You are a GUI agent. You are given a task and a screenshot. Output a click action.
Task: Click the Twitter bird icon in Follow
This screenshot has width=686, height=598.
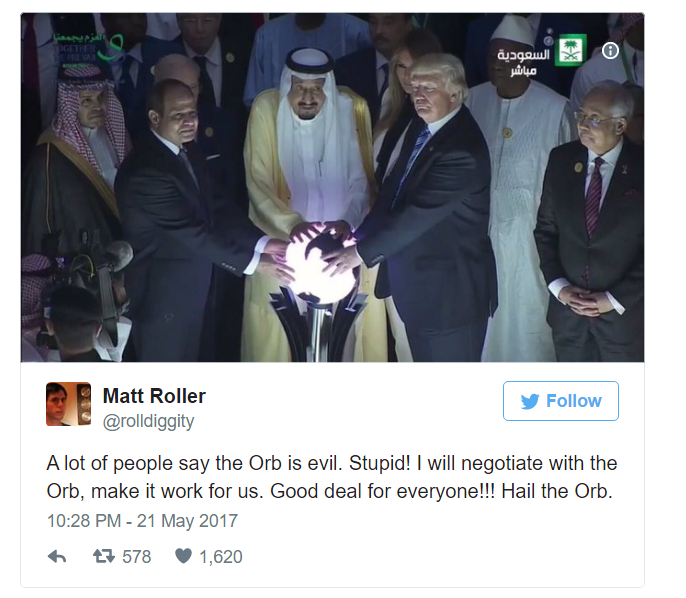530,401
